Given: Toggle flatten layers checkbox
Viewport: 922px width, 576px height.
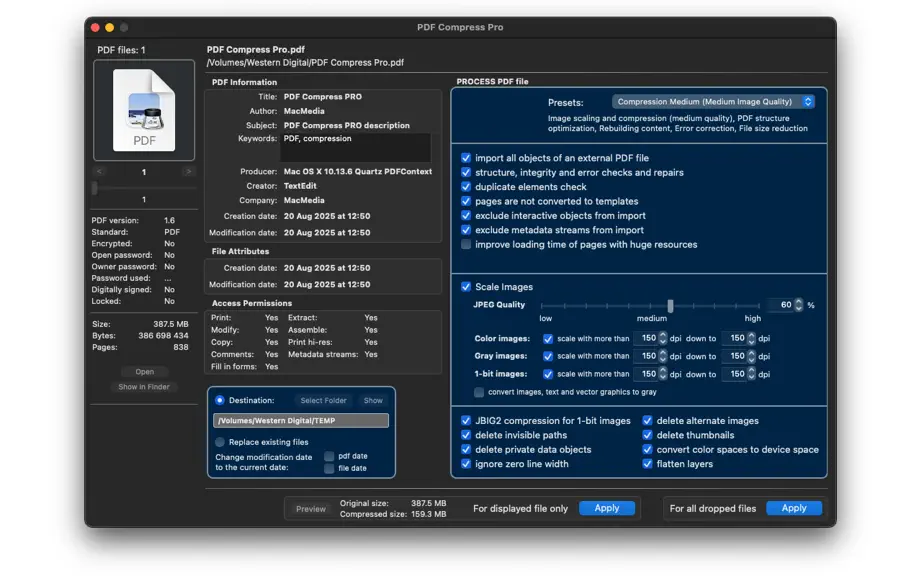Looking at the screenshot, I should [647, 464].
